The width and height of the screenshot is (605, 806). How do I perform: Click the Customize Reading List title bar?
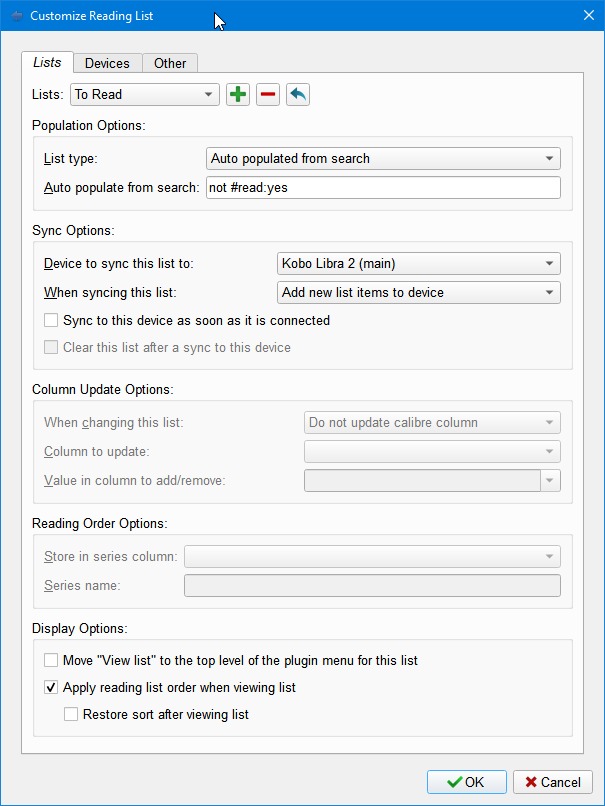(300, 16)
